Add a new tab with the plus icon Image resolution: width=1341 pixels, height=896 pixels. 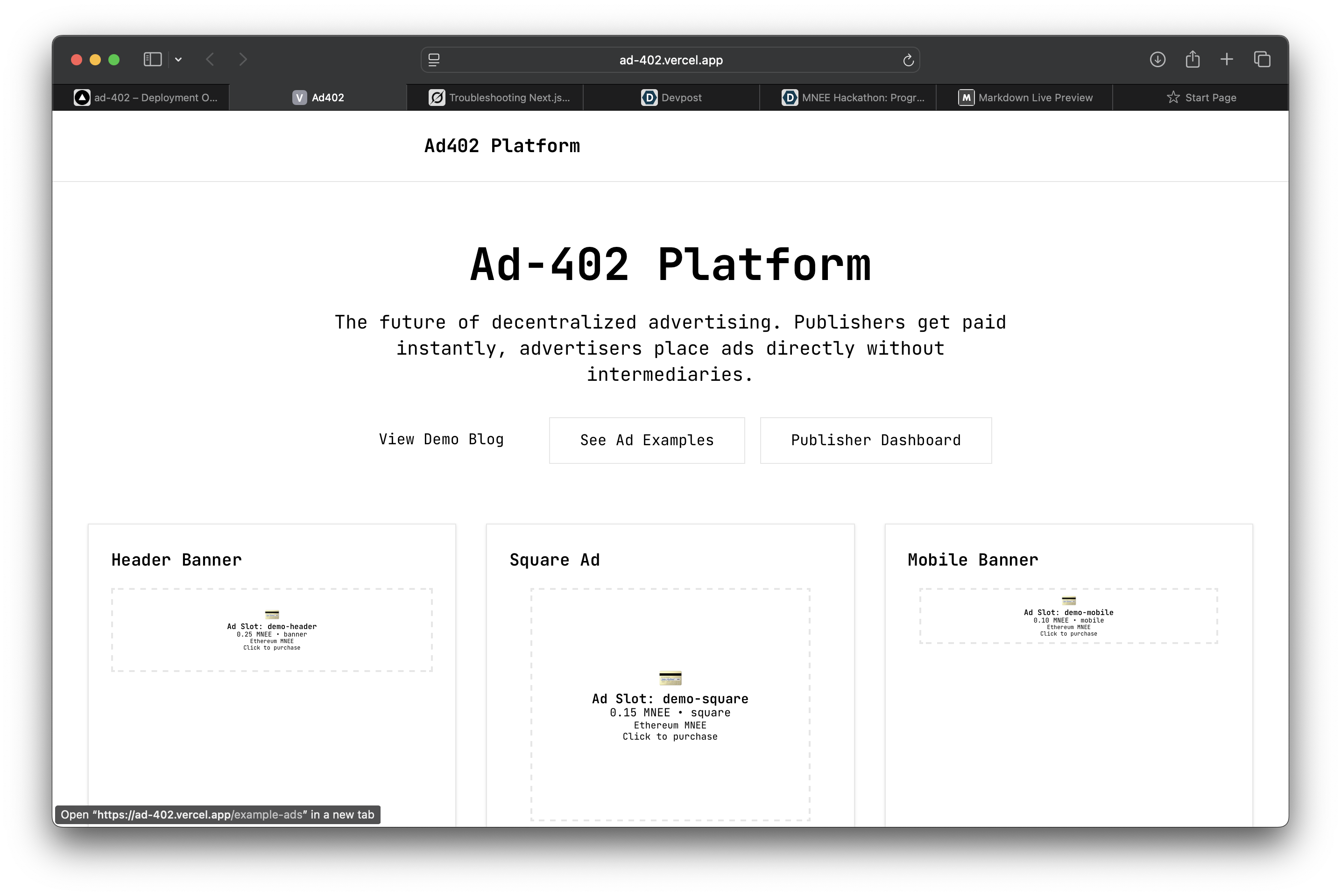point(1227,59)
